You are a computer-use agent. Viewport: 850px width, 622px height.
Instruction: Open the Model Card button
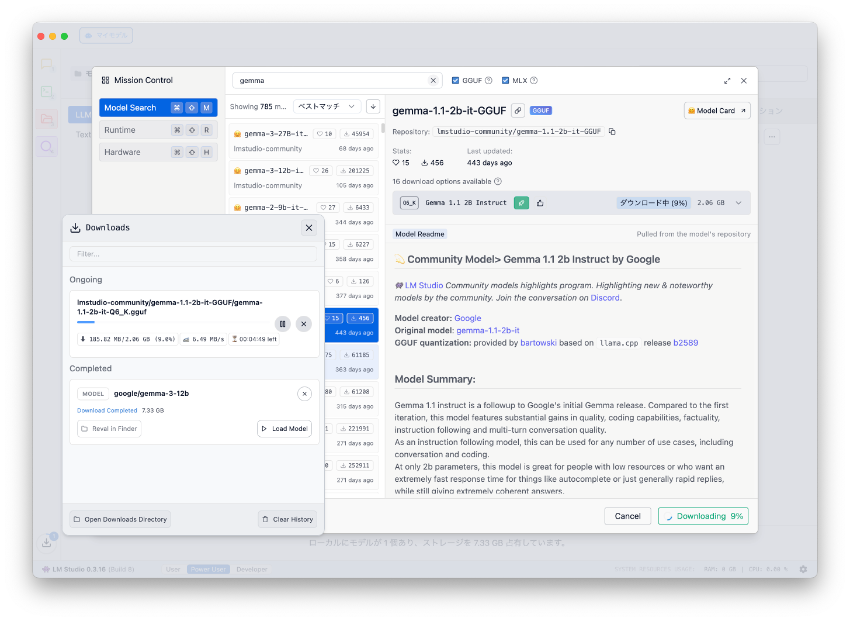click(x=717, y=111)
